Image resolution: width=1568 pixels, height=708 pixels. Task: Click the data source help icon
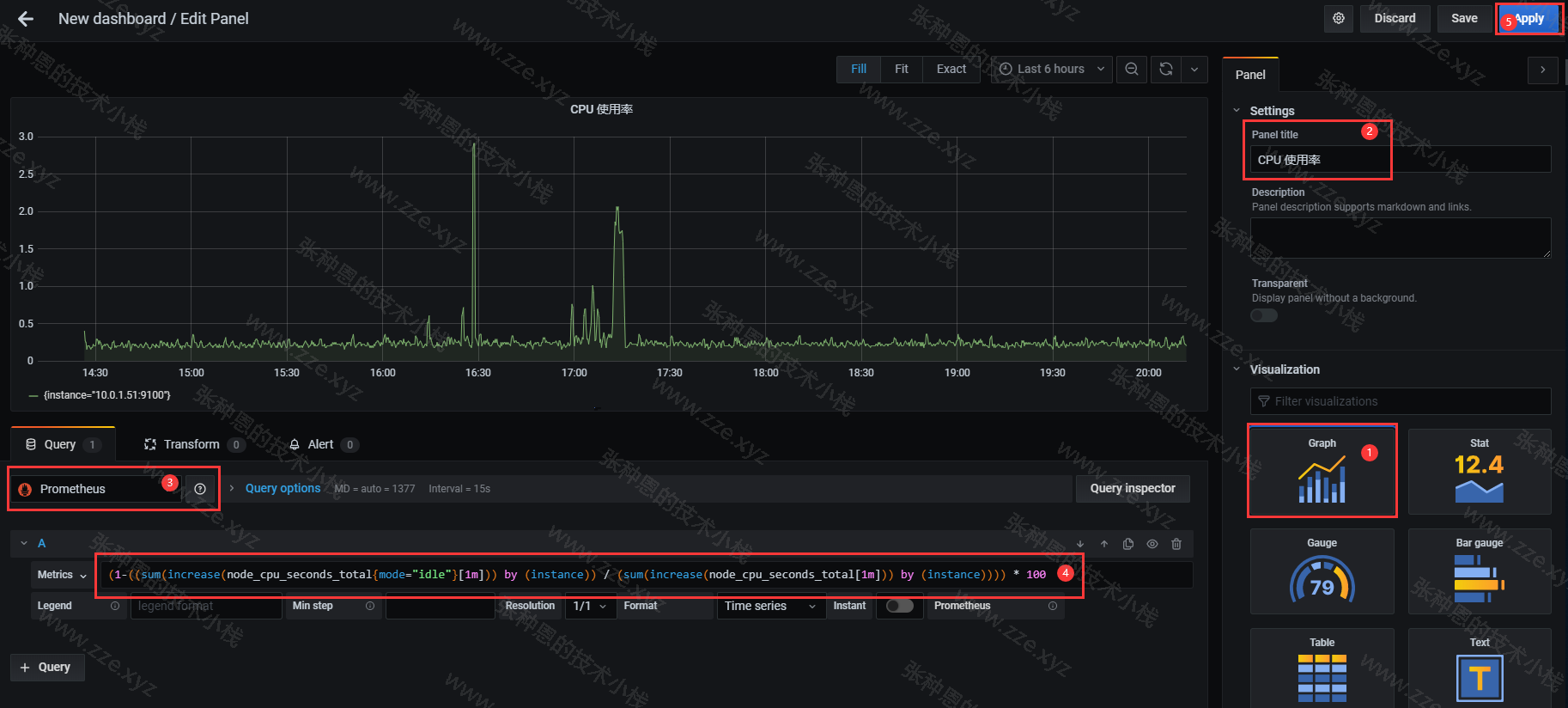200,489
